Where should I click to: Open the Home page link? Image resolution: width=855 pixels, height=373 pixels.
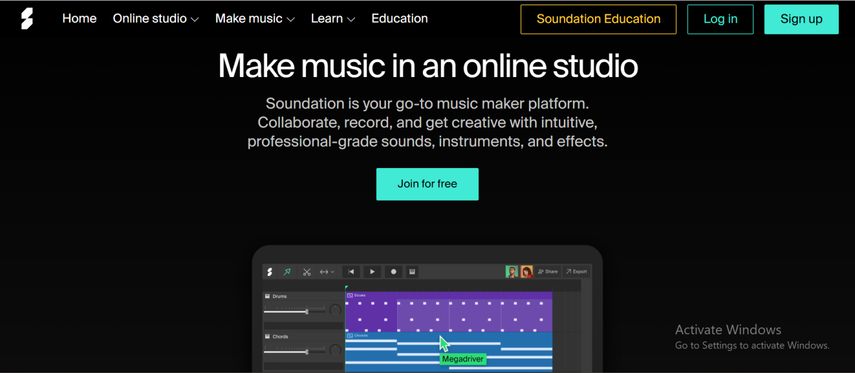click(79, 19)
